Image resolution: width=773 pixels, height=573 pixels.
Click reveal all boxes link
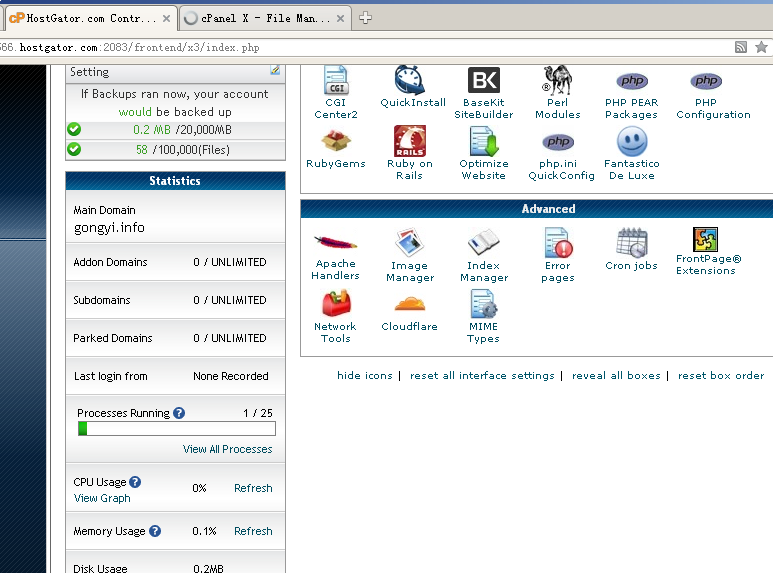pyautogui.click(x=616, y=375)
